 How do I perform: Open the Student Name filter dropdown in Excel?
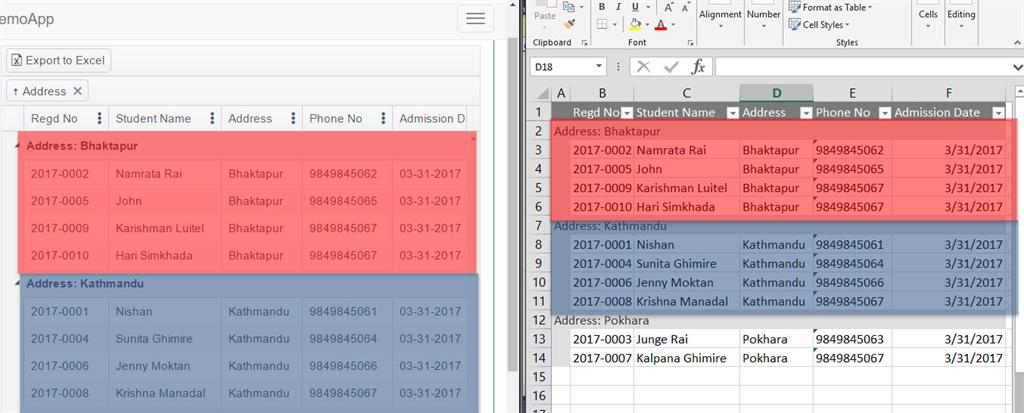coord(733,113)
